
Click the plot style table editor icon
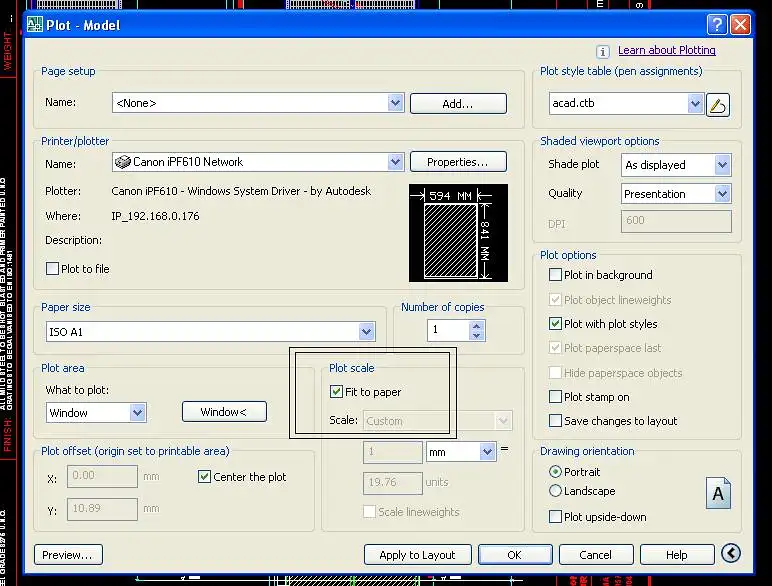718,104
